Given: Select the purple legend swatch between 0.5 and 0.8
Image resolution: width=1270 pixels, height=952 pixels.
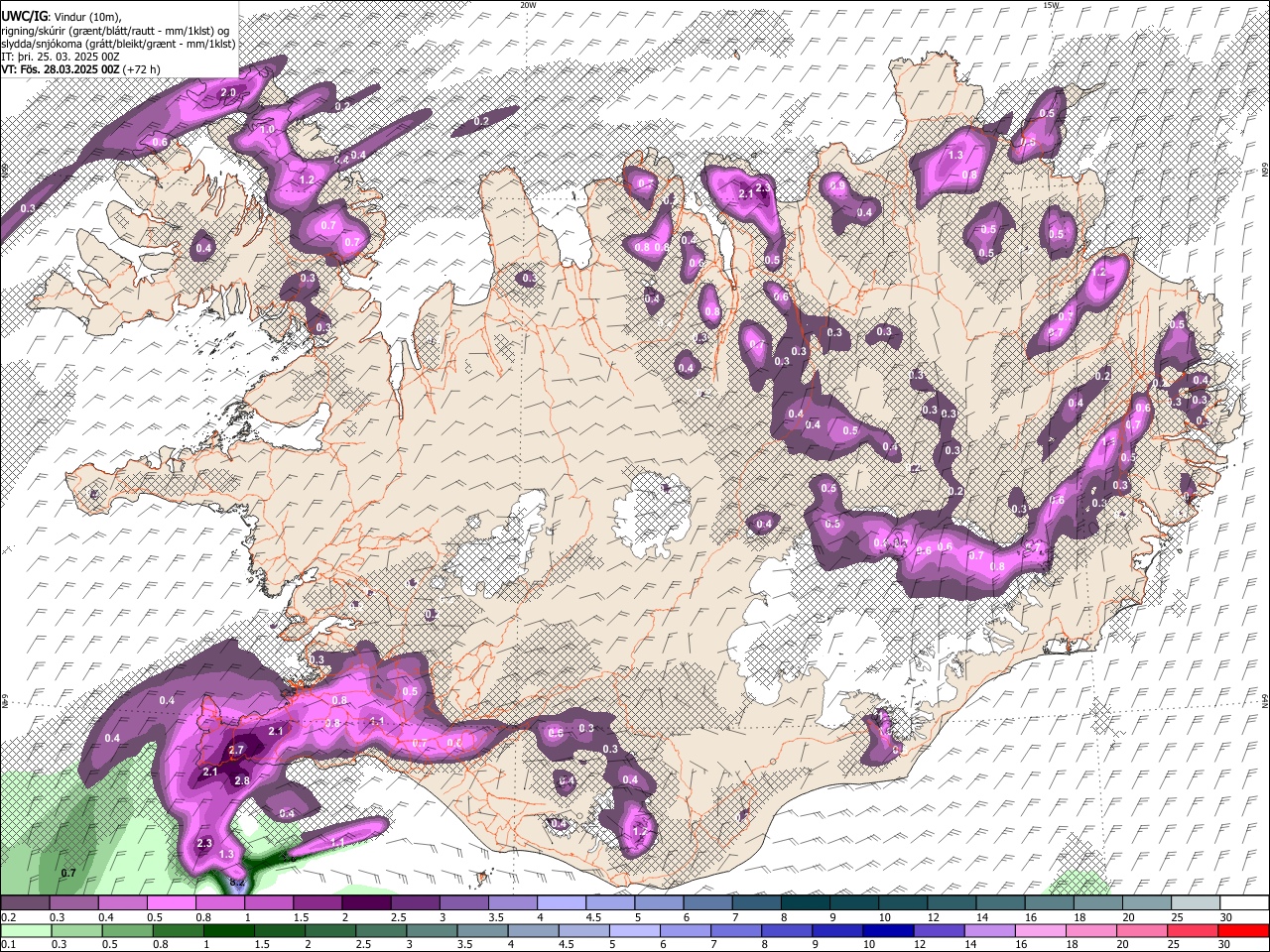Looking at the screenshot, I should [x=171, y=903].
